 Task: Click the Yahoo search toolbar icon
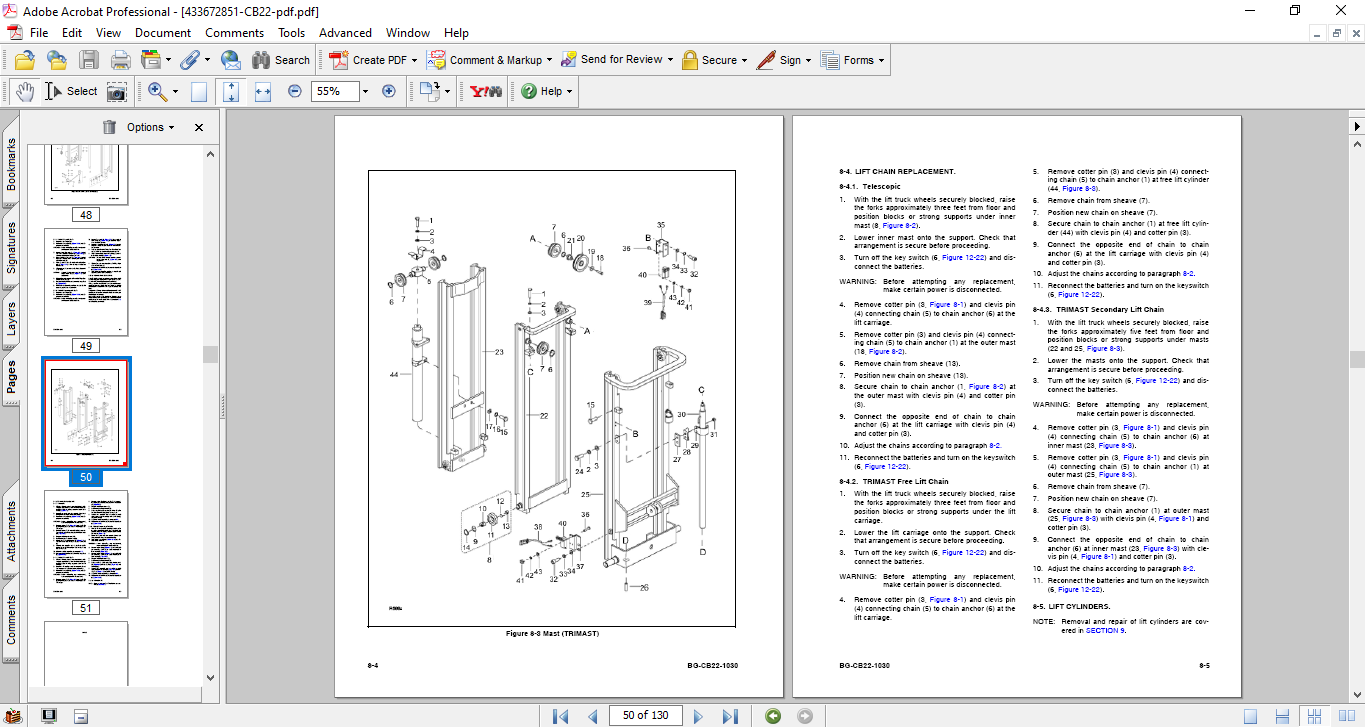[486, 91]
